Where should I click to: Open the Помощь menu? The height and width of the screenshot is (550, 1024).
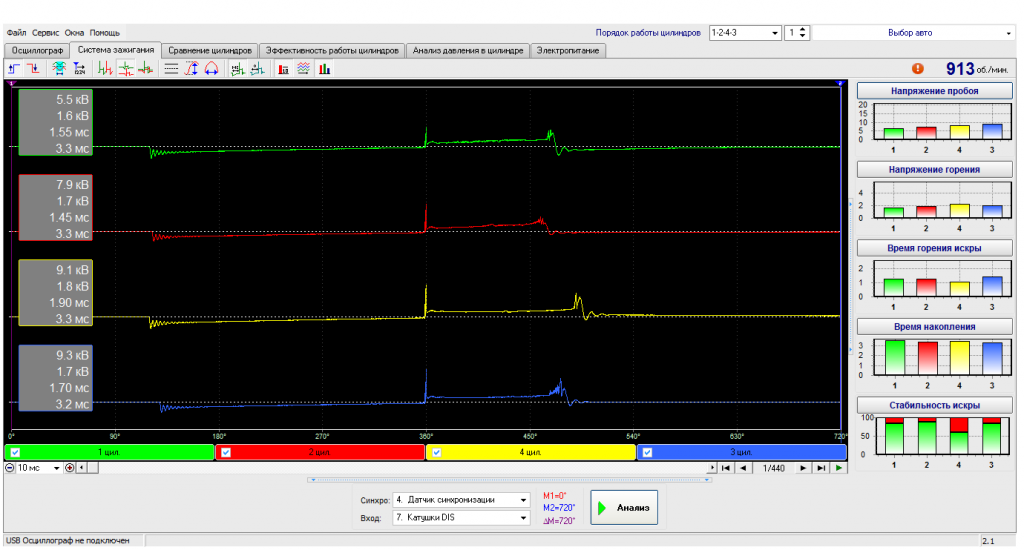point(104,33)
